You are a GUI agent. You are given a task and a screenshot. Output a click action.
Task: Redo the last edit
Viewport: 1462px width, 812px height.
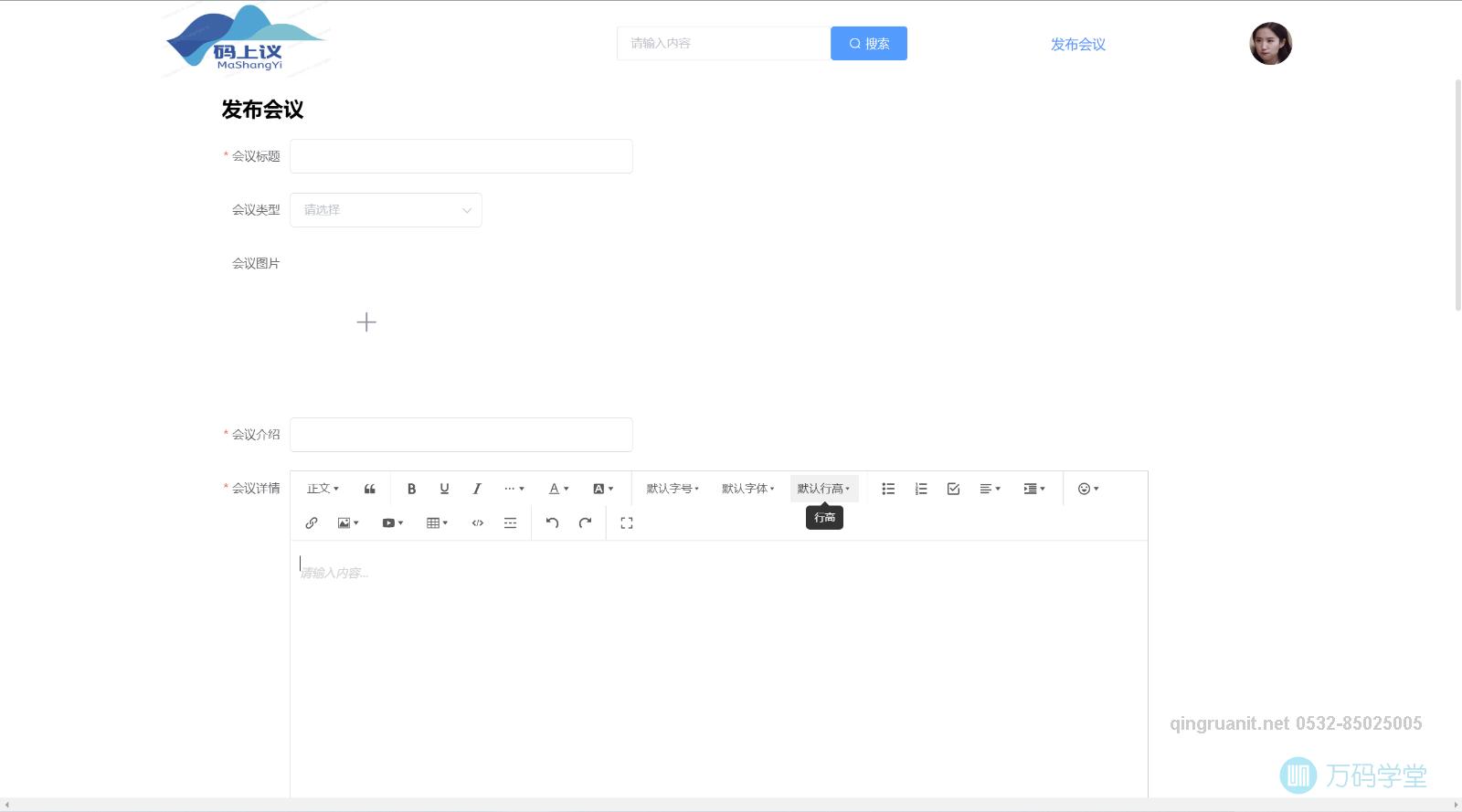(x=586, y=523)
